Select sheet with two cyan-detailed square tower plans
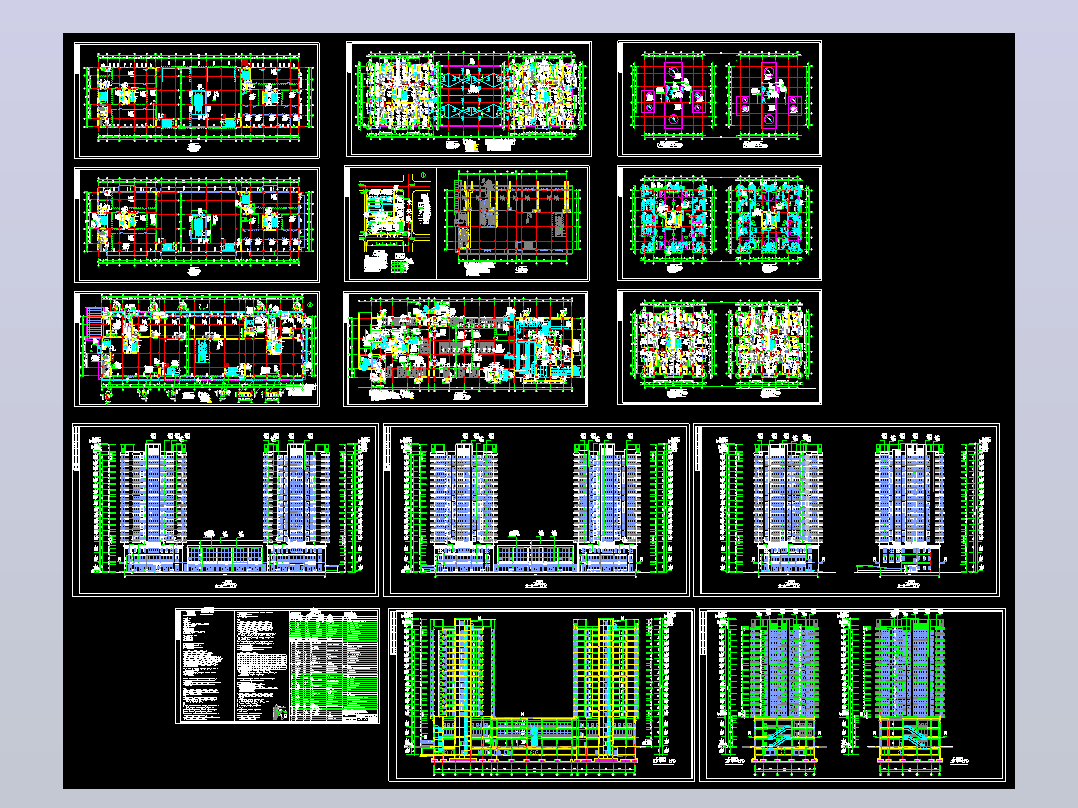Screen dimensions: 1078x808 click(719, 223)
